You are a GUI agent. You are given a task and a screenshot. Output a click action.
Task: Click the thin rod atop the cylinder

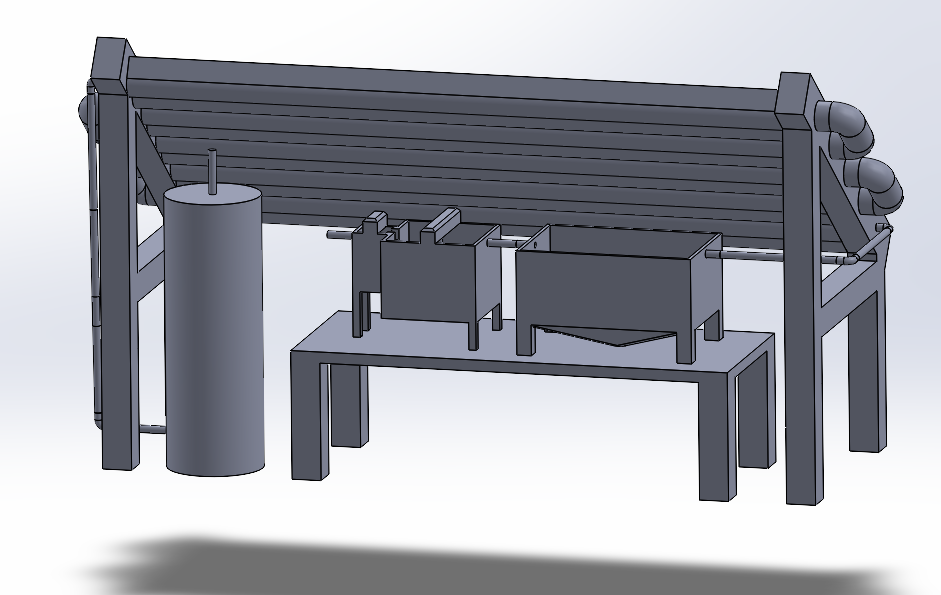pos(212,168)
